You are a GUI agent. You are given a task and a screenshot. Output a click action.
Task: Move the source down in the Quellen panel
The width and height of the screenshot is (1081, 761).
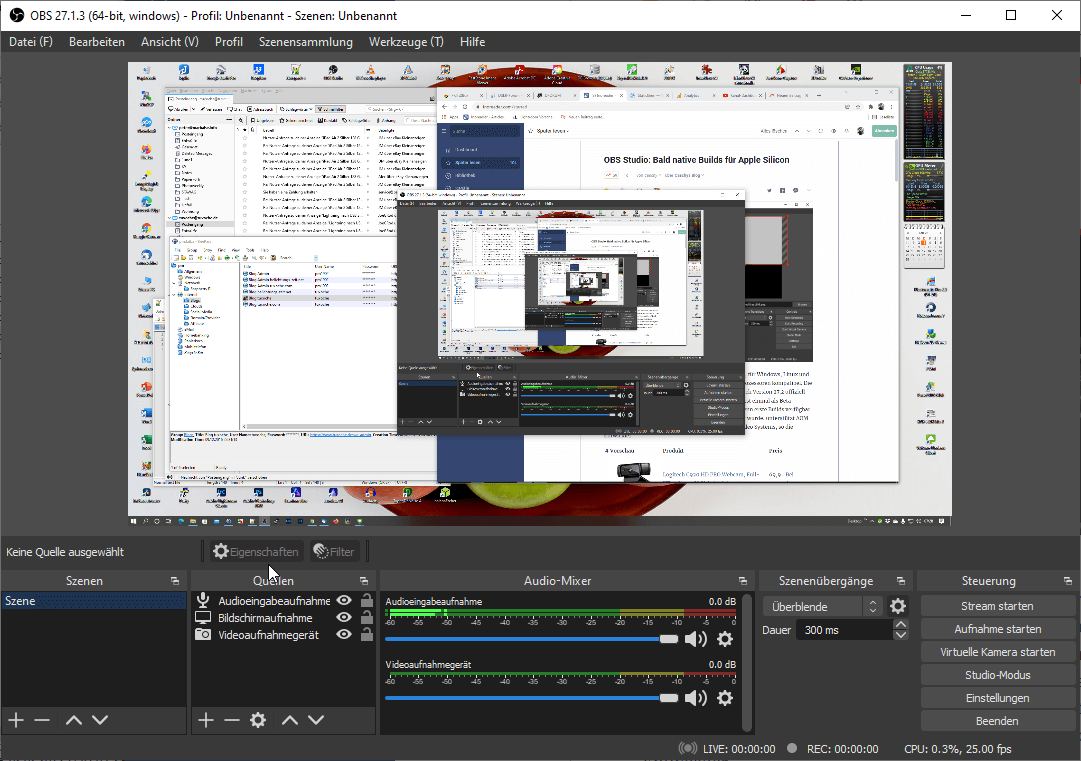pos(316,720)
